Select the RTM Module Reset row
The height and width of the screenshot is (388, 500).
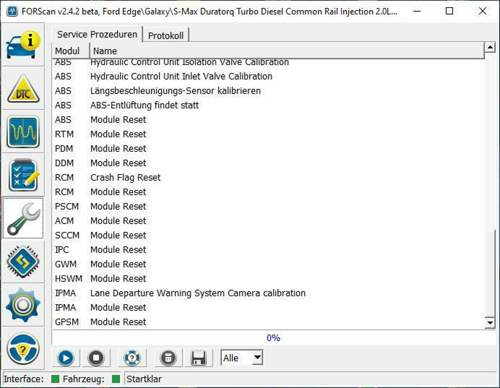pyautogui.click(x=268, y=134)
